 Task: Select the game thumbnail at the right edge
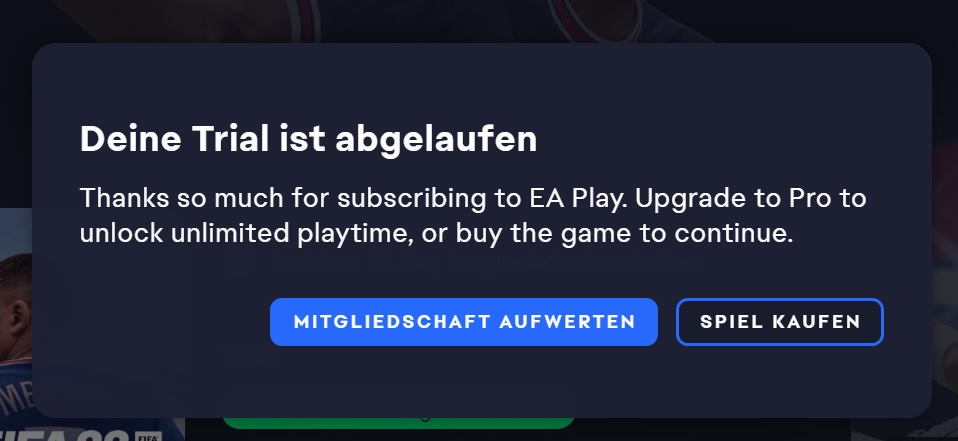[x=944, y=287]
